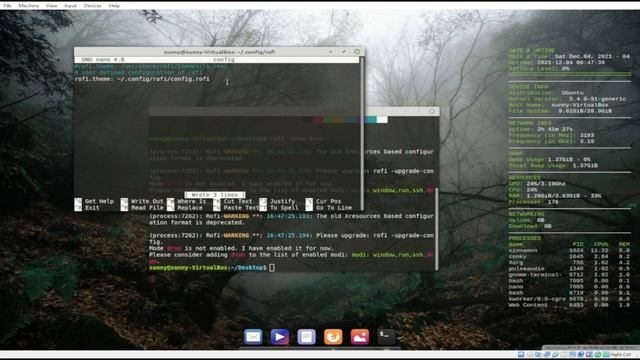Click the sunny@sunny-VirtualBox Desktop shell prompt
The height and width of the screenshot is (360, 640).
tap(208, 268)
